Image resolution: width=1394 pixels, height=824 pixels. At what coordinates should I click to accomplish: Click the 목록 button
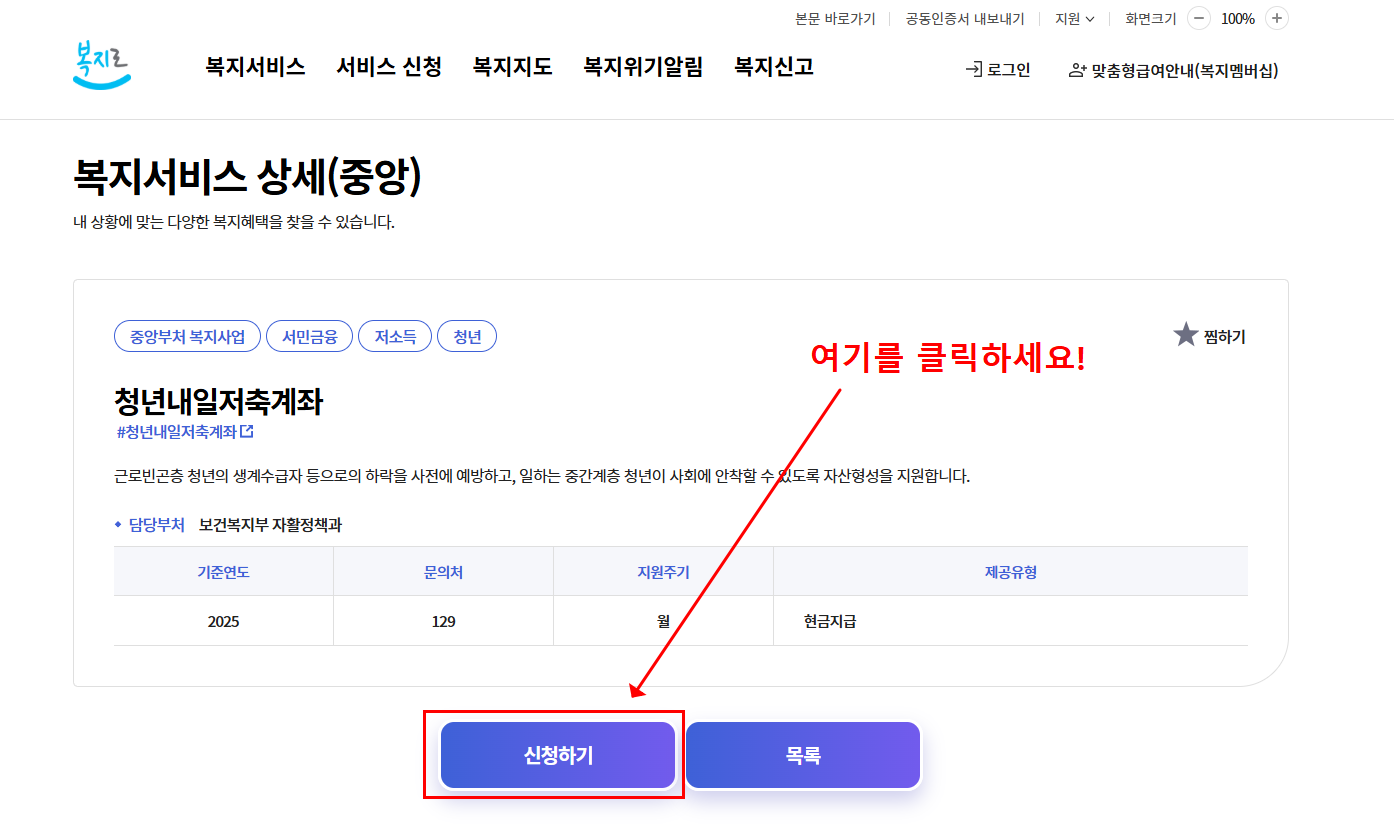pos(803,755)
